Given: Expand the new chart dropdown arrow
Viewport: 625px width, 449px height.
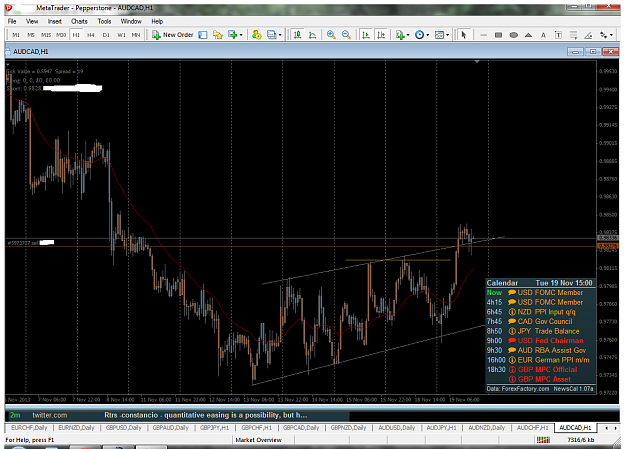Looking at the screenshot, I should (x=241, y=35).
